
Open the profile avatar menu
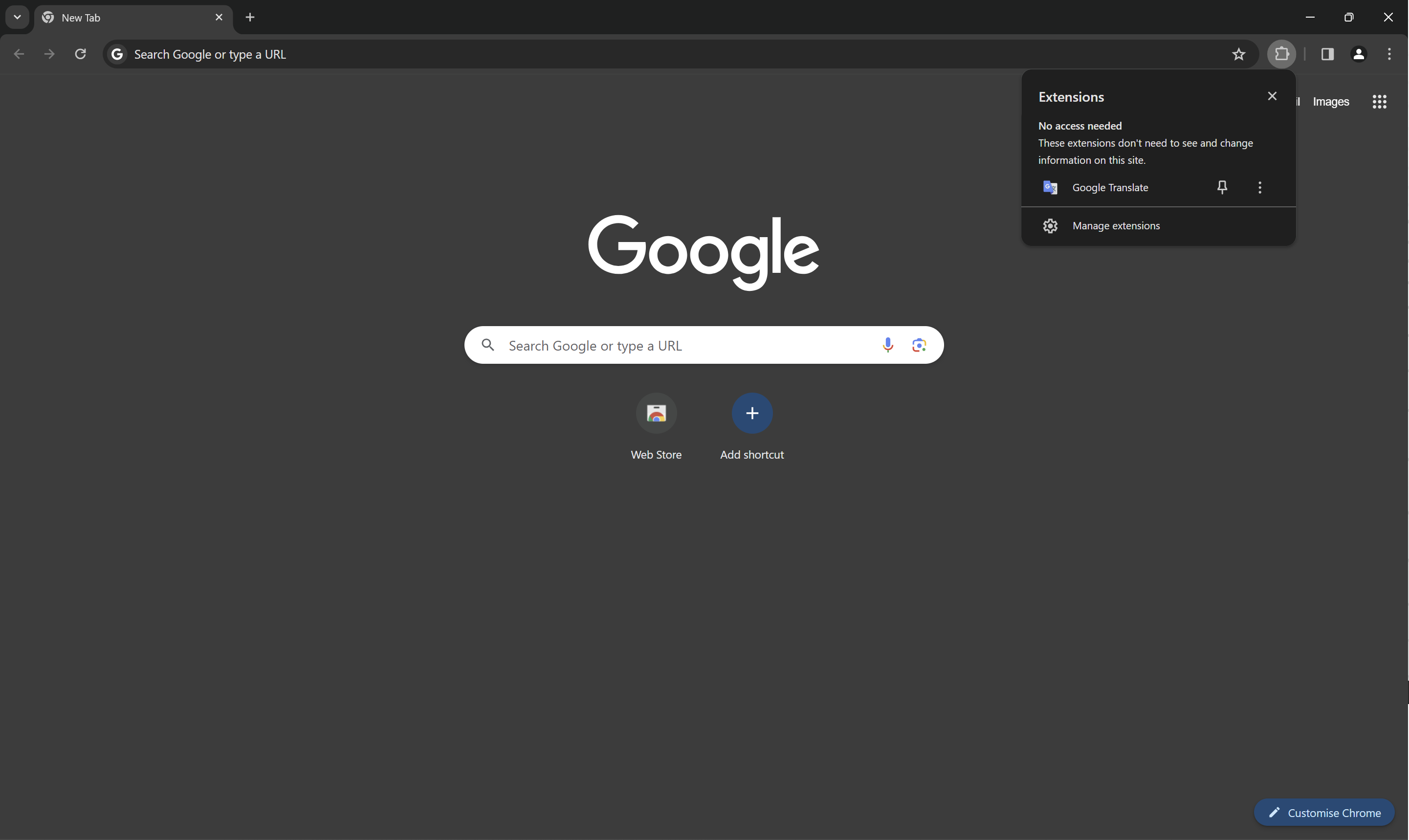tap(1358, 54)
